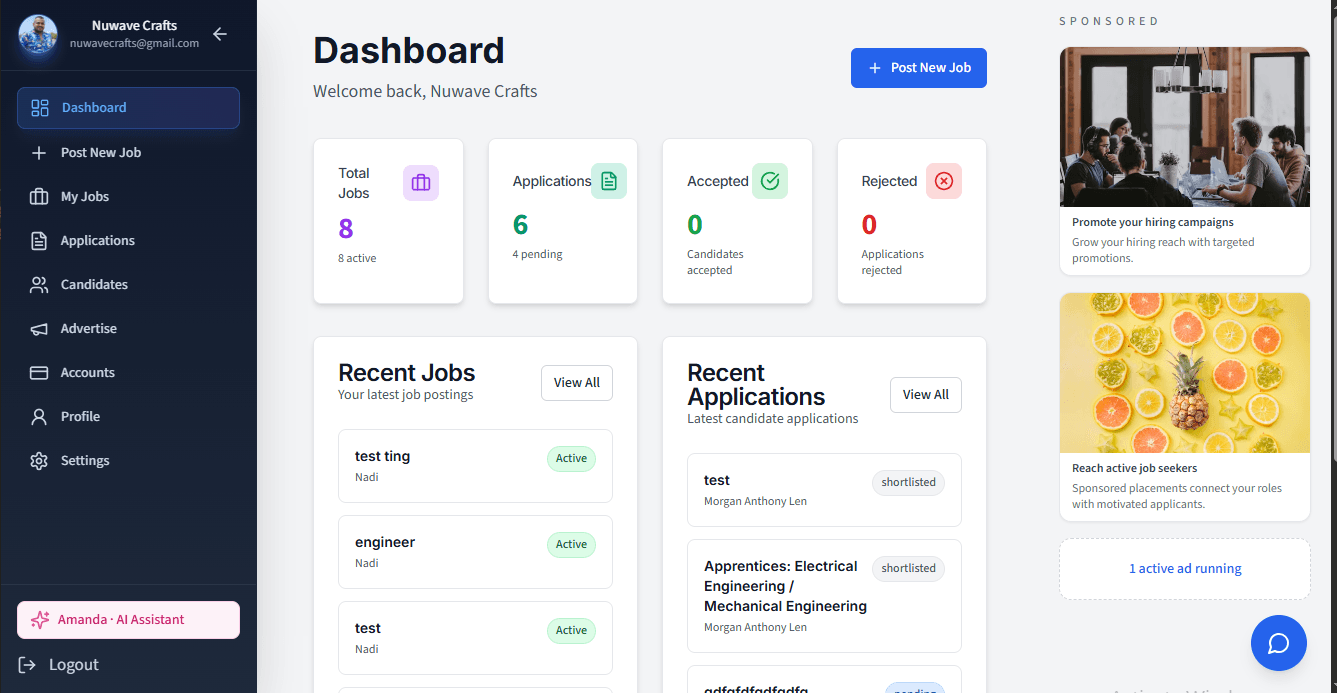Viewport: 1337px width, 693px height.
Task: Click the Advertise megaphone icon
Action: pyautogui.click(x=39, y=329)
